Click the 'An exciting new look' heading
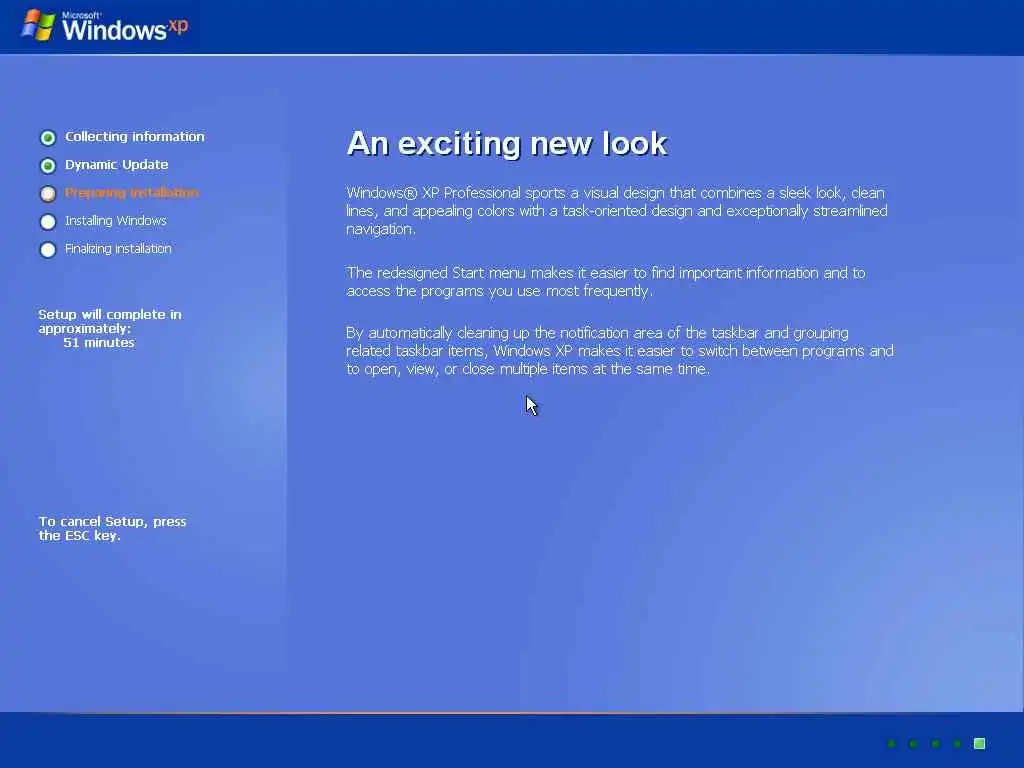Screen dimensions: 1024x768 [507, 143]
